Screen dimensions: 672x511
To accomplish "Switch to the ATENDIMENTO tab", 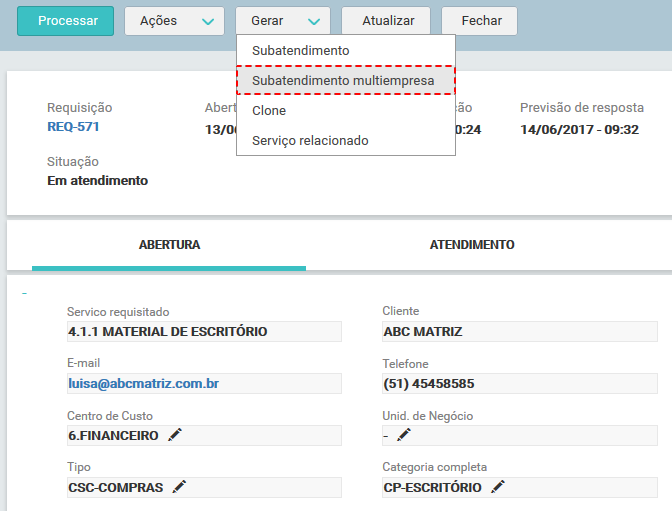I will coord(472,245).
